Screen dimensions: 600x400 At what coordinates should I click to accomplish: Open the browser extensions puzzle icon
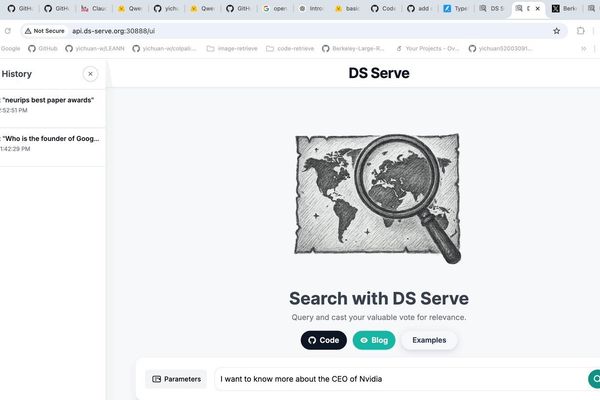coord(580,31)
